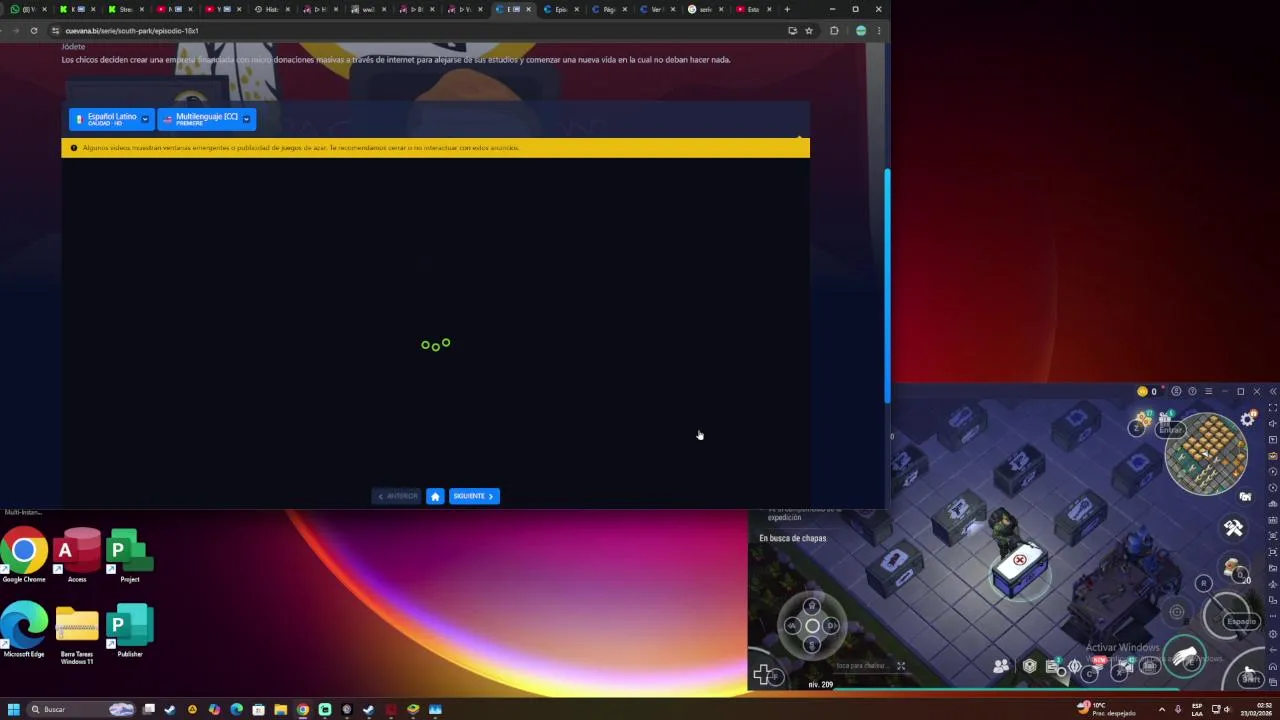Open a new browser tab
The height and width of the screenshot is (720, 1280).
click(787, 9)
